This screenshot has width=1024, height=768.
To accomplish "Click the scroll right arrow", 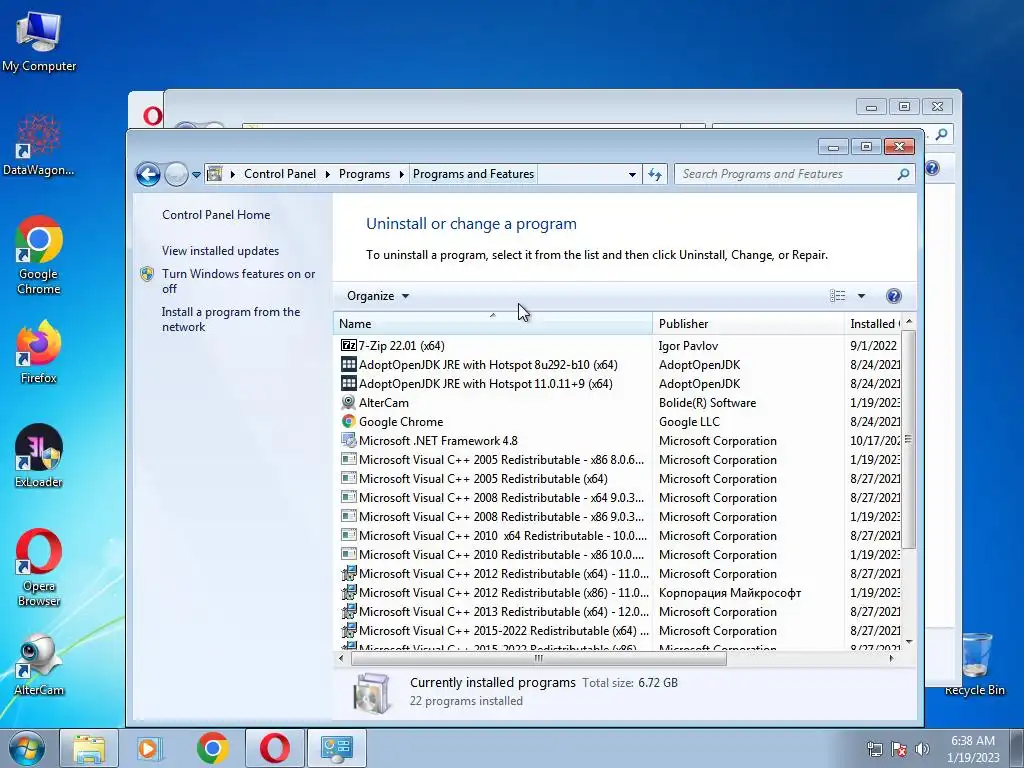I will tap(891, 658).
